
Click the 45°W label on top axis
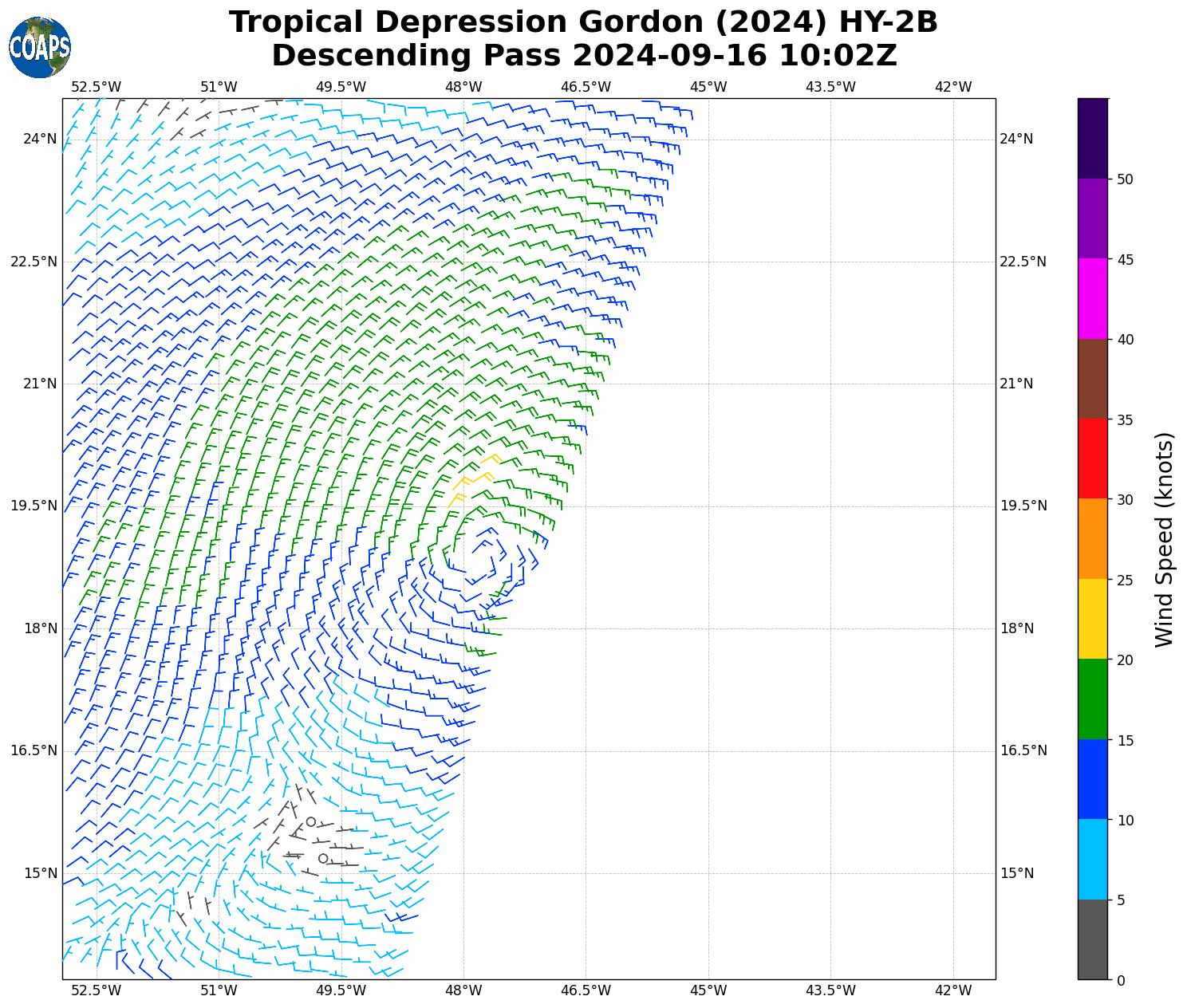pyautogui.click(x=708, y=87)
